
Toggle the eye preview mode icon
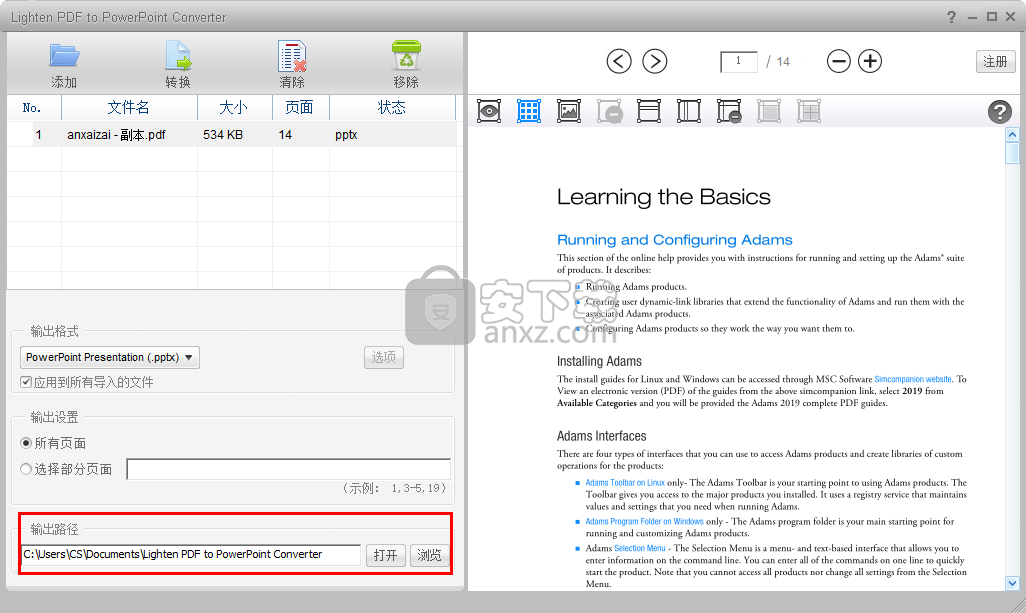pyautogui.click(x=489, y=111)
